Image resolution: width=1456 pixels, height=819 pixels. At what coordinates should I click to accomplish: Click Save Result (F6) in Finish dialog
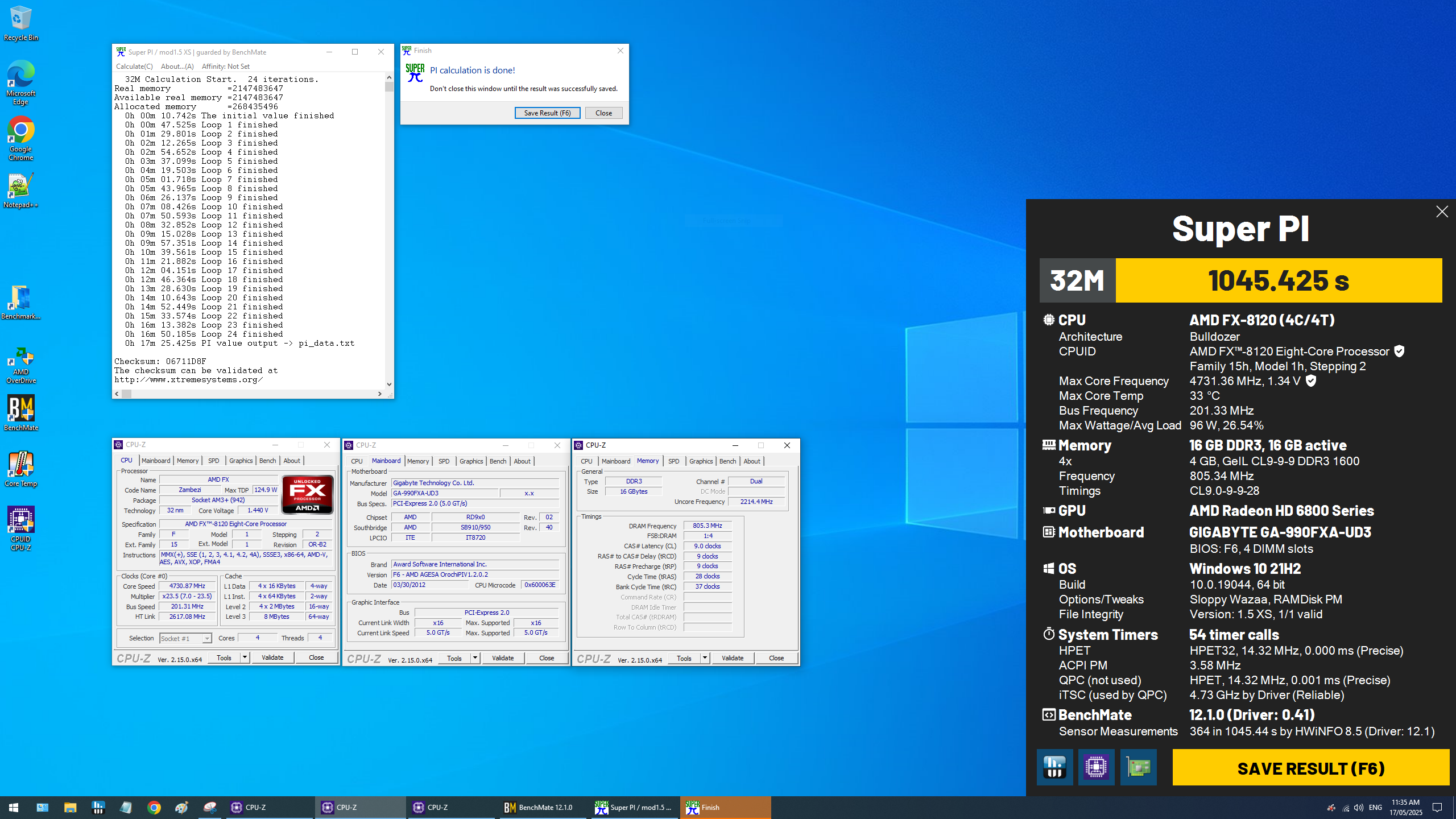click(547, 113)
